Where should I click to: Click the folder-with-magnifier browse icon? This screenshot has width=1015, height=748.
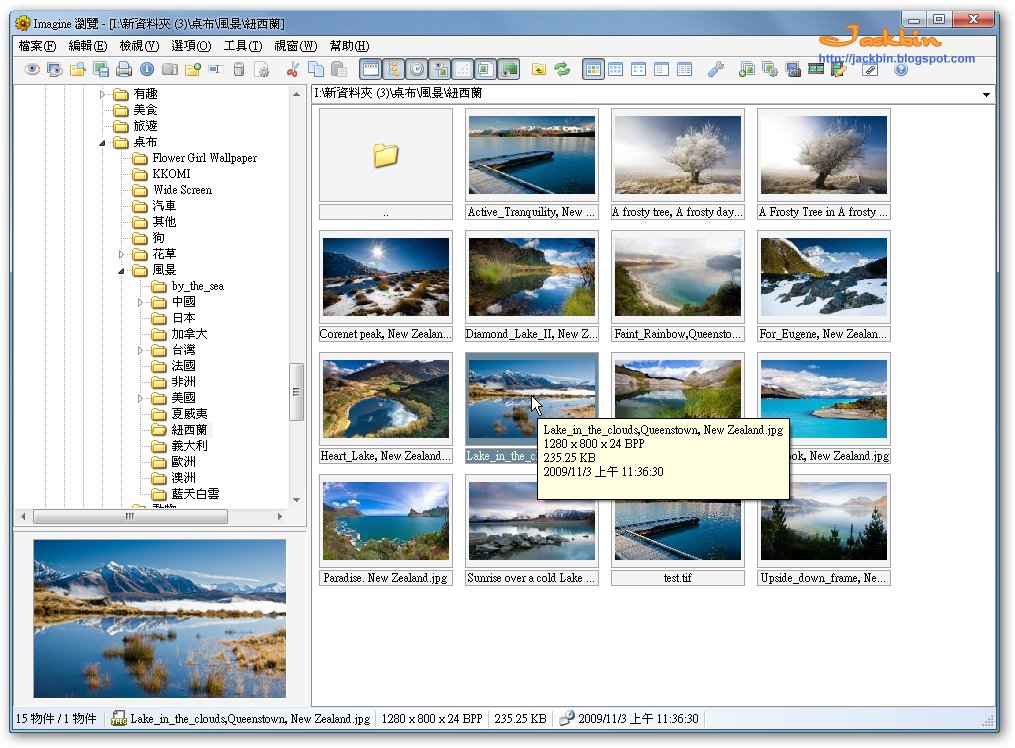[x=78, y=69]
